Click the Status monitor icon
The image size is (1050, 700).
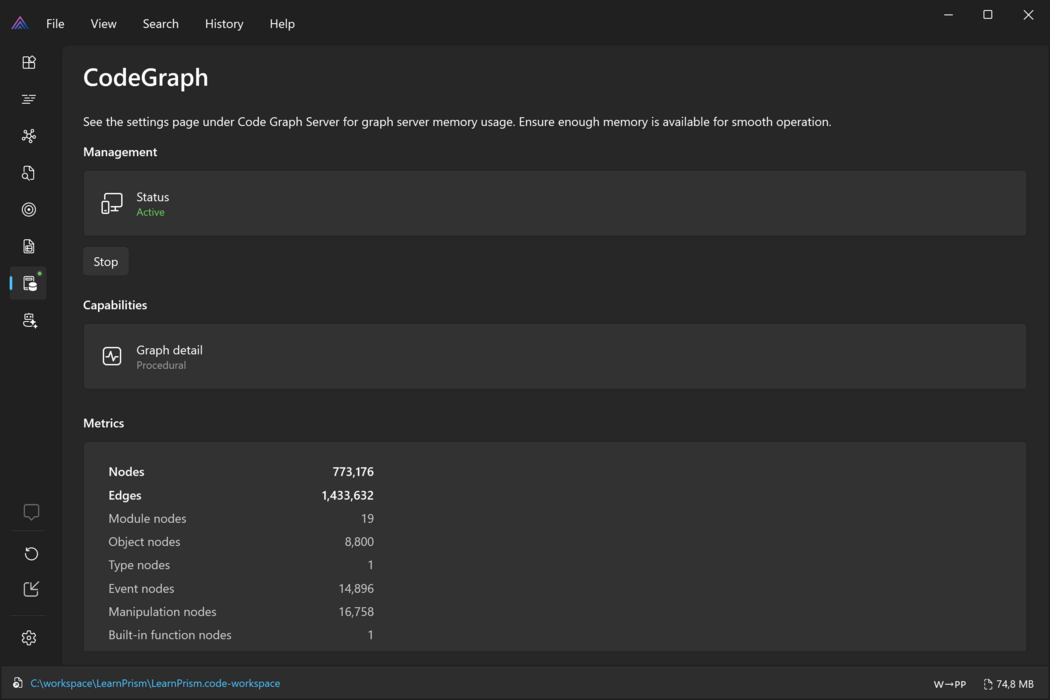(112, 203)
